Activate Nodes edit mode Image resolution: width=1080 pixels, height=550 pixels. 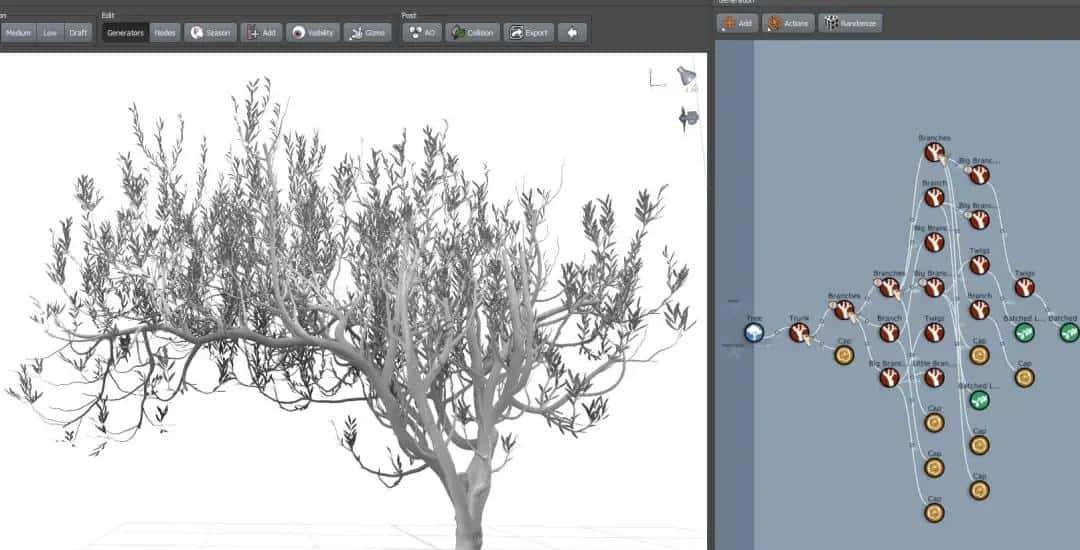pyautogui.click(x=165, y=32)
